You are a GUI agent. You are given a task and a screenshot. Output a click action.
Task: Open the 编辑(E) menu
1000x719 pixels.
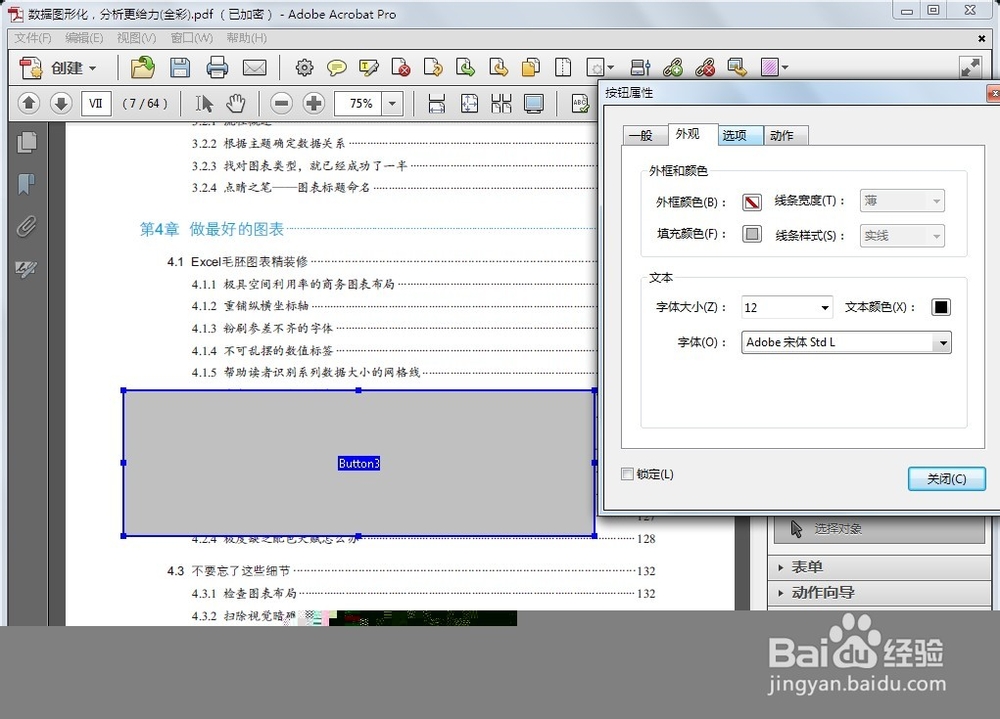84,38
